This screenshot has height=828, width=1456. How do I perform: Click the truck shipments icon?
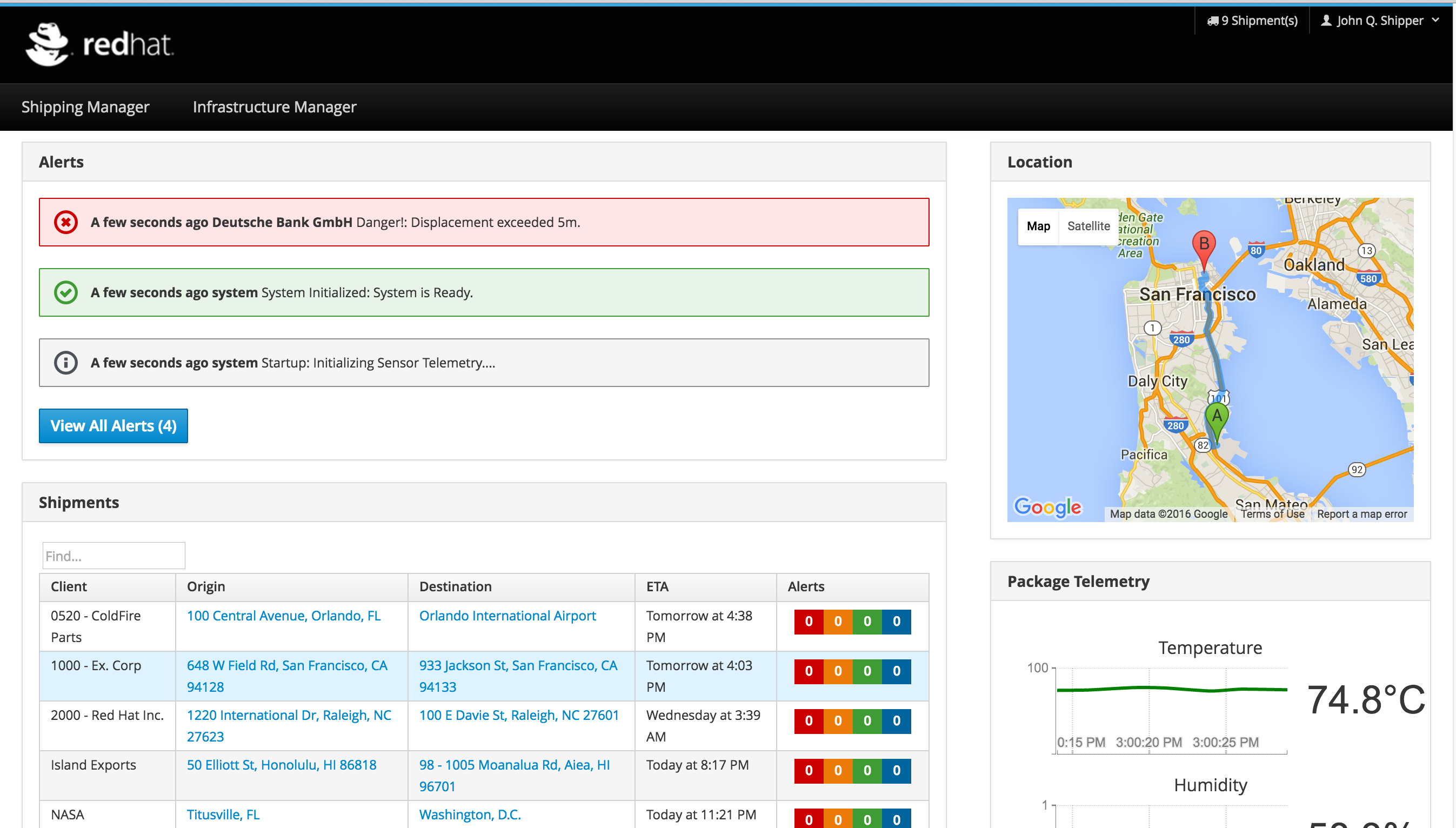(1213, 21)
